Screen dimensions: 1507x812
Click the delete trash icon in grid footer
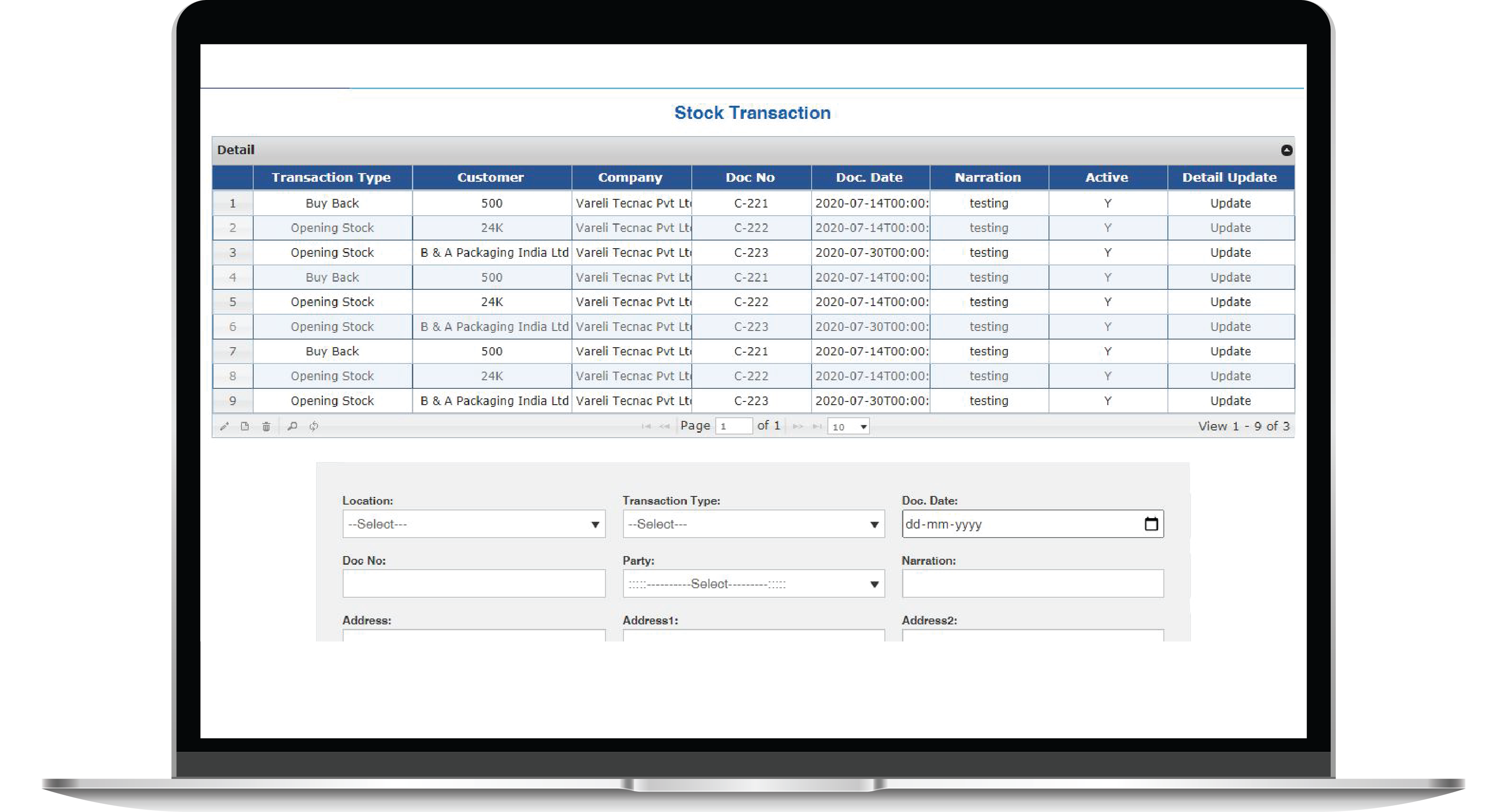[x=266, y=426]
